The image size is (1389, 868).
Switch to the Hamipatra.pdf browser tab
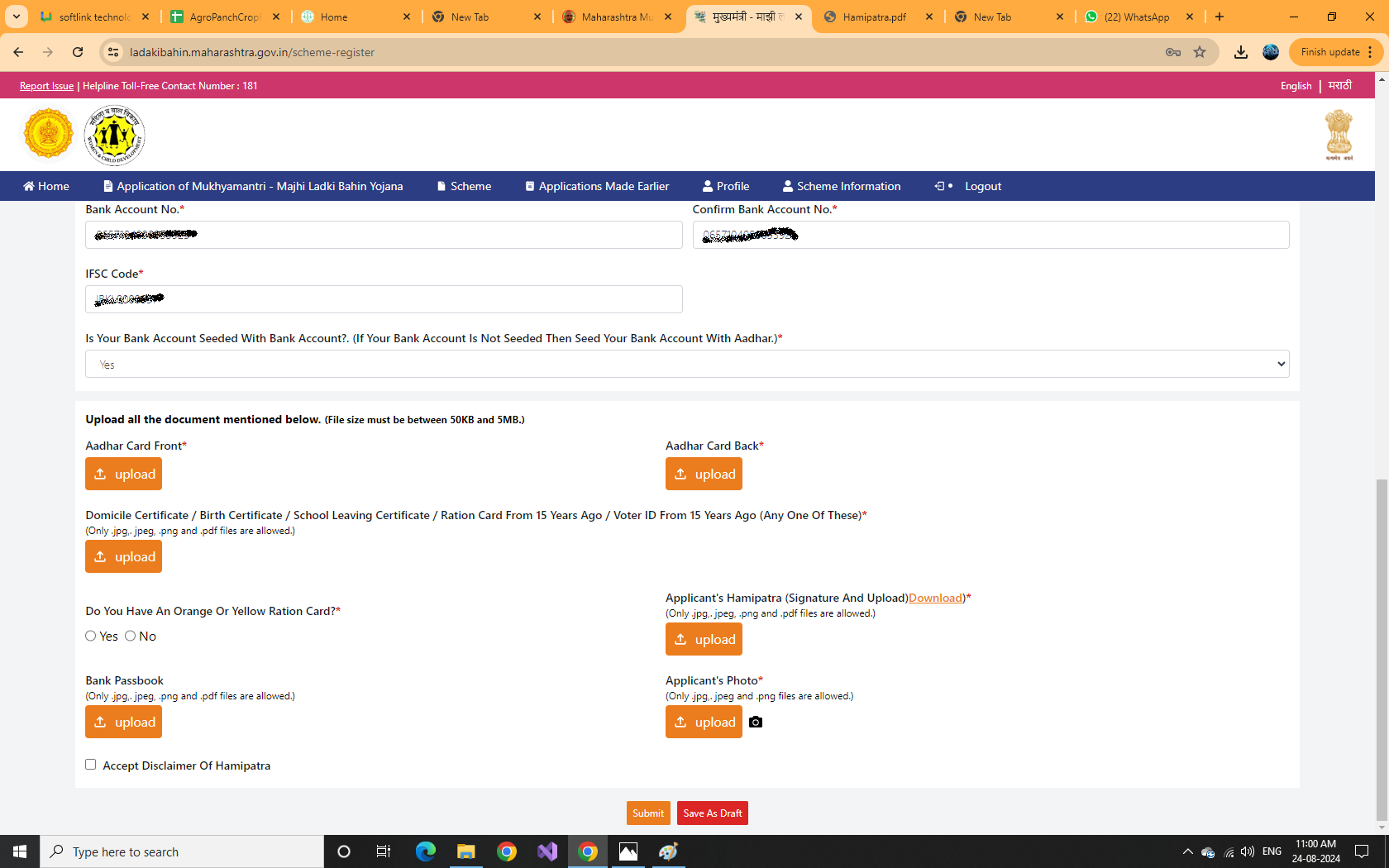tap(874, 17)
